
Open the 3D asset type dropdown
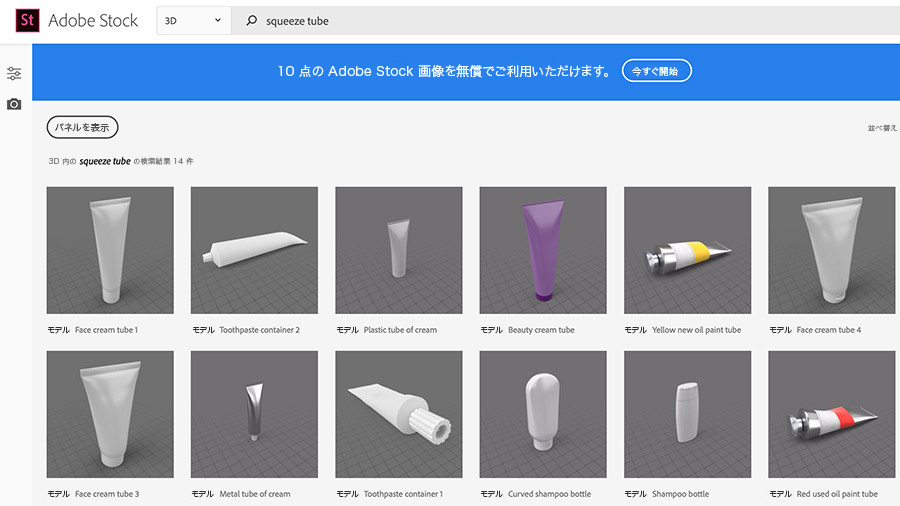(x=194, y=21)
